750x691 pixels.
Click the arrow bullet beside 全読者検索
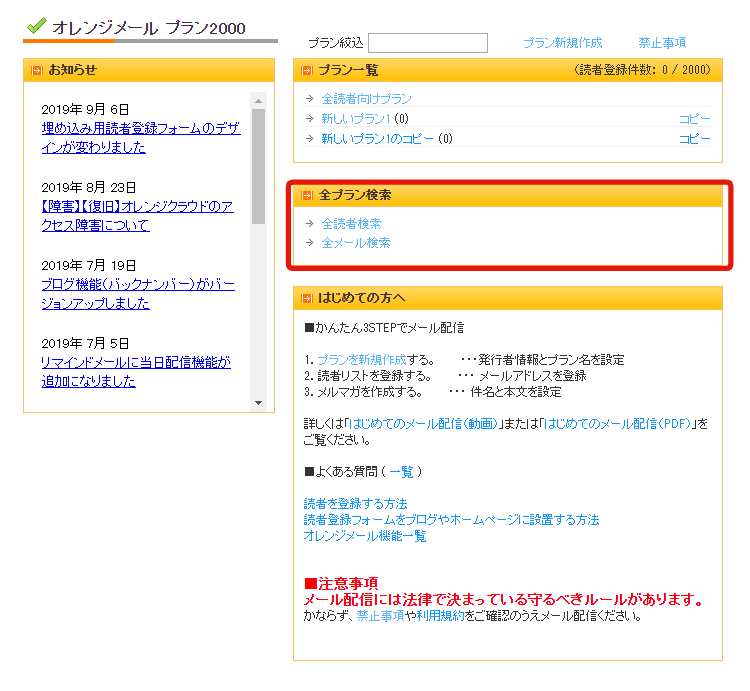point(309,223)
